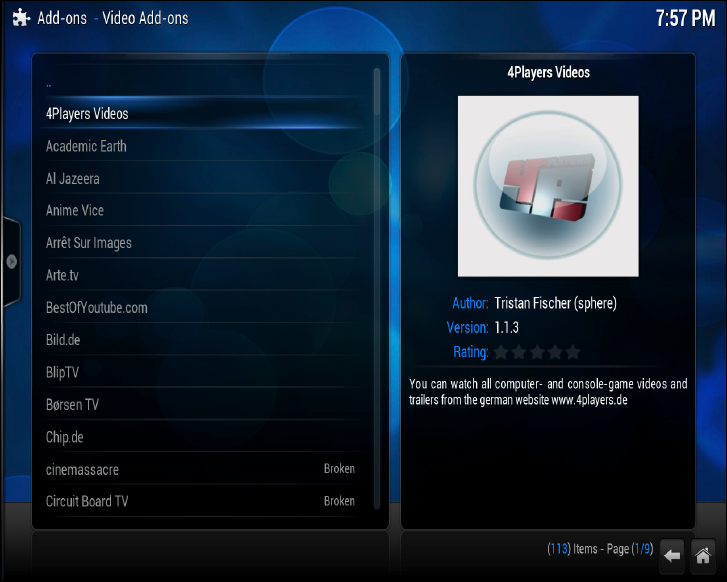Image resolution: width=727 pixels, height=582 pixels.
Task: Click the add-on description text
Action: coord(548,392)
